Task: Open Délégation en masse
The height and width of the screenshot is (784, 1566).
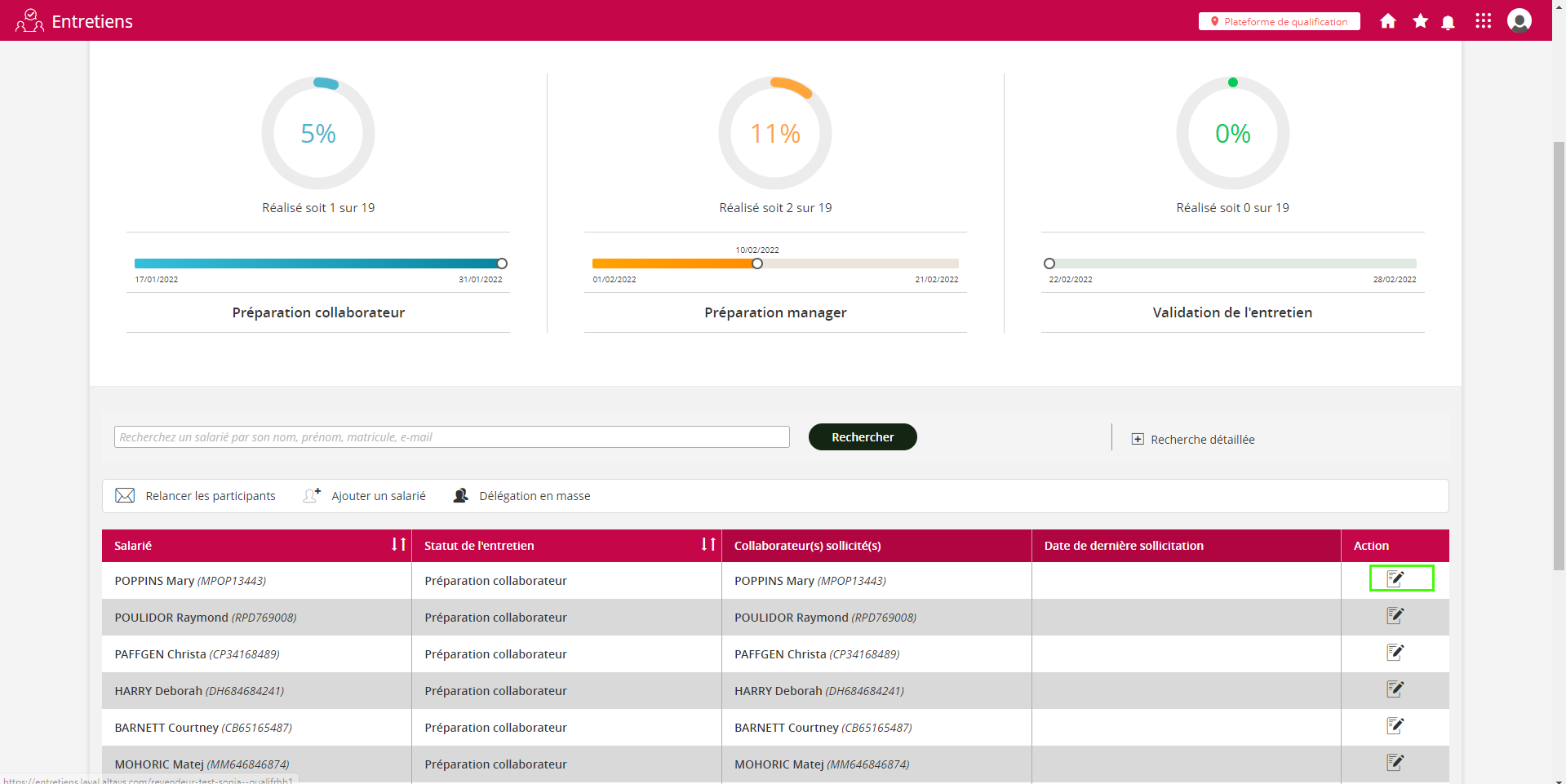Action: [x=522, y=496]
